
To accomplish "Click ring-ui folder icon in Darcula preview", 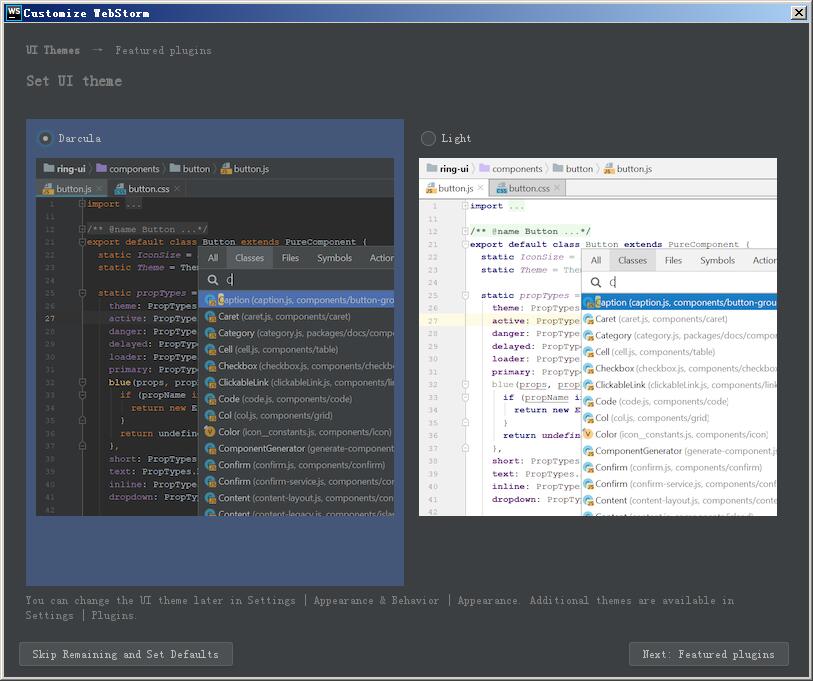I will pyautogui.click(x=49, y=168).
